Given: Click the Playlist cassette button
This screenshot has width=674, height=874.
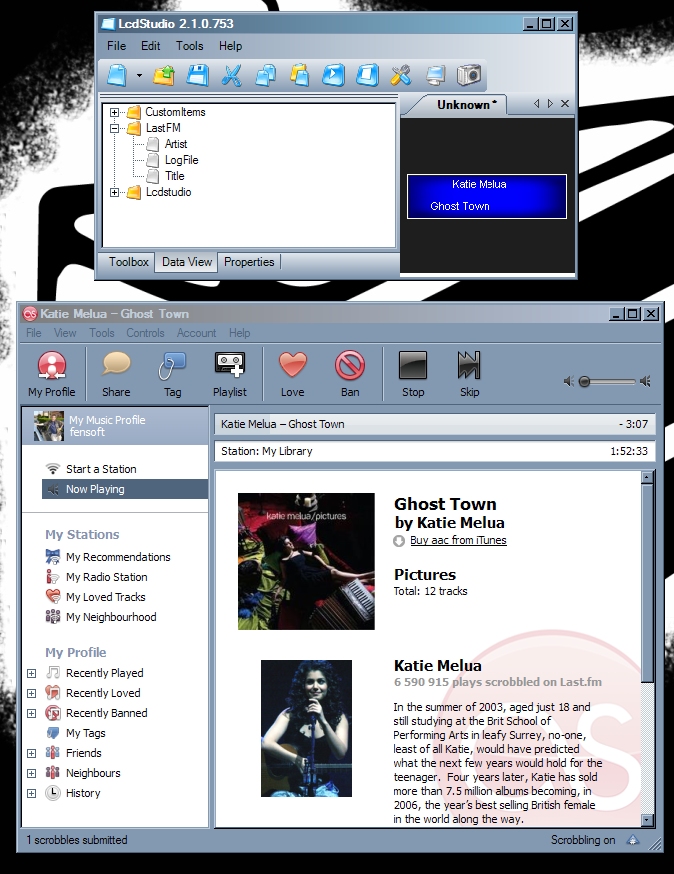Looking at the screenshot, I should pyautogui.click(x=230, y=373).
